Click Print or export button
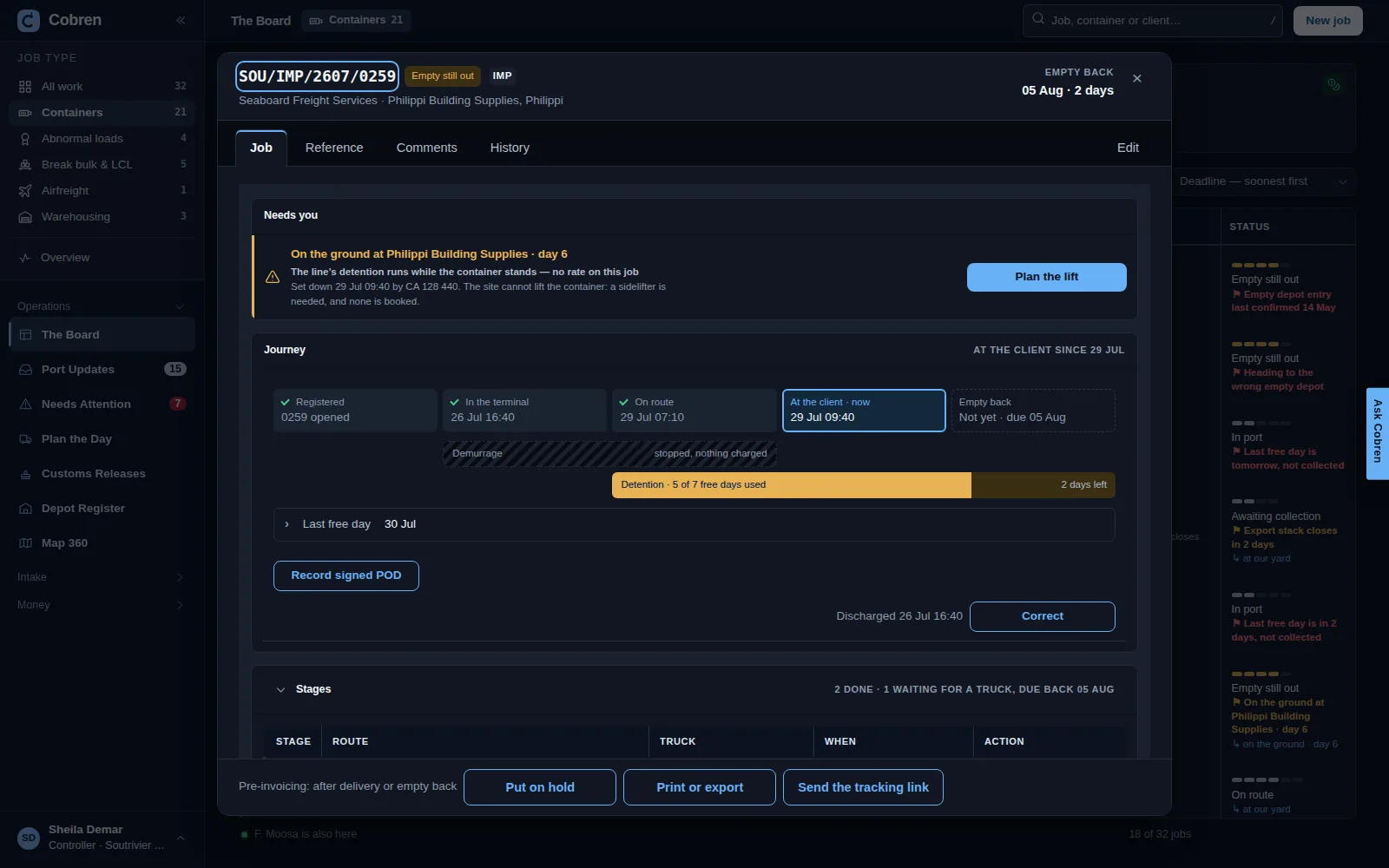The height and width of the screenshot is (868, 1389). 700,787
